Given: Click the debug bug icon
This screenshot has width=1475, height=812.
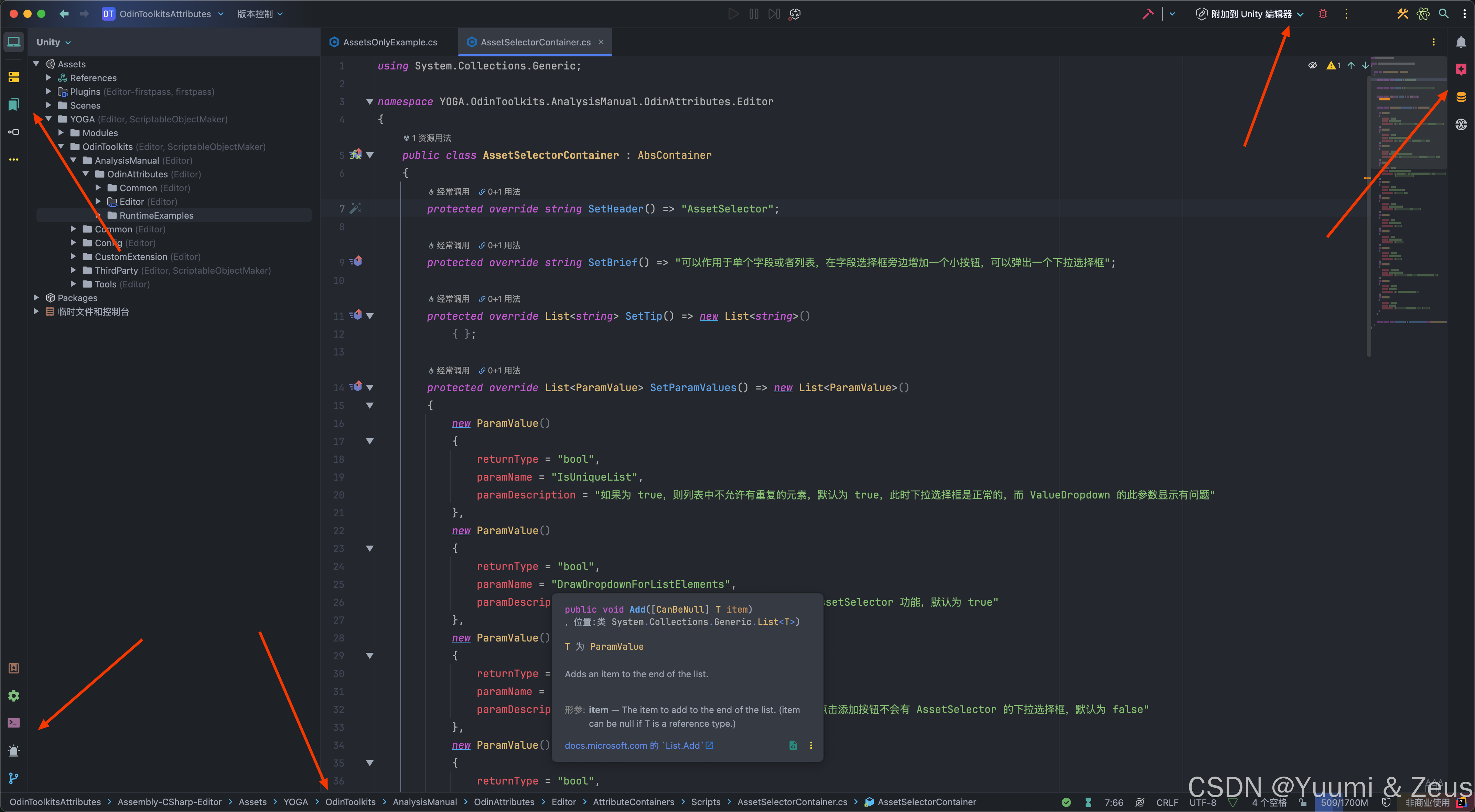Looking at the screenshot, I should click(1323, 14).
